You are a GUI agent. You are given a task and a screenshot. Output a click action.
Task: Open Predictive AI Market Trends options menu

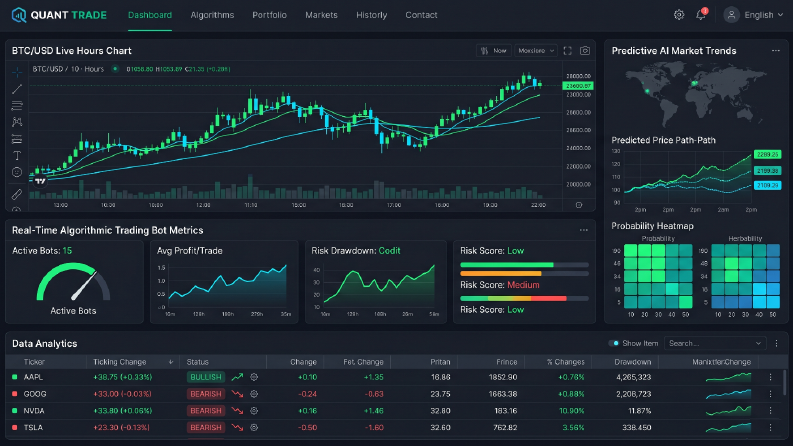pyautogui.click(x=776, y=51)
